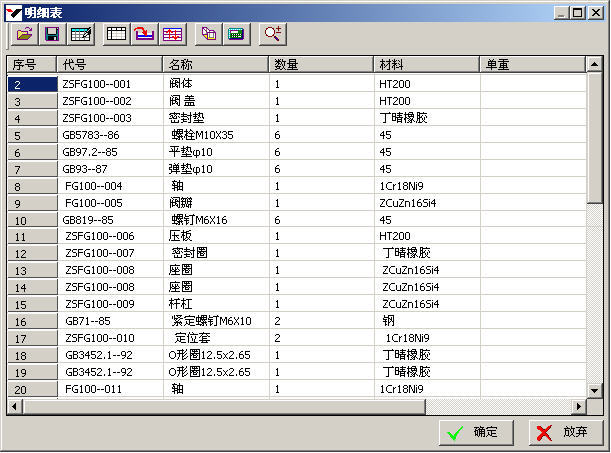Click the magnifier search icon
Viewport: 611px width, 453px height.
[273, 34]
